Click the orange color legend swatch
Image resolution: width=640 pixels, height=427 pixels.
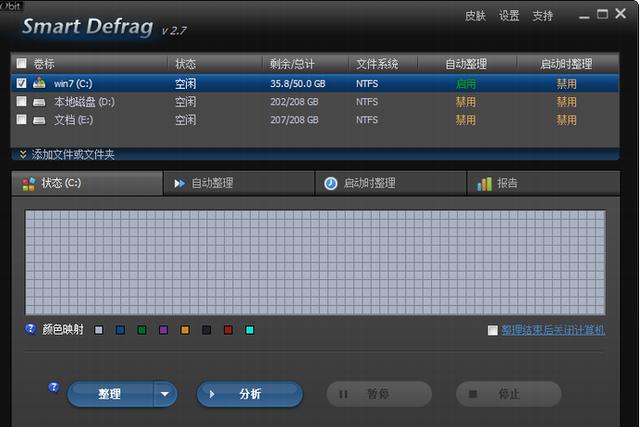click(x=185, y=330)
